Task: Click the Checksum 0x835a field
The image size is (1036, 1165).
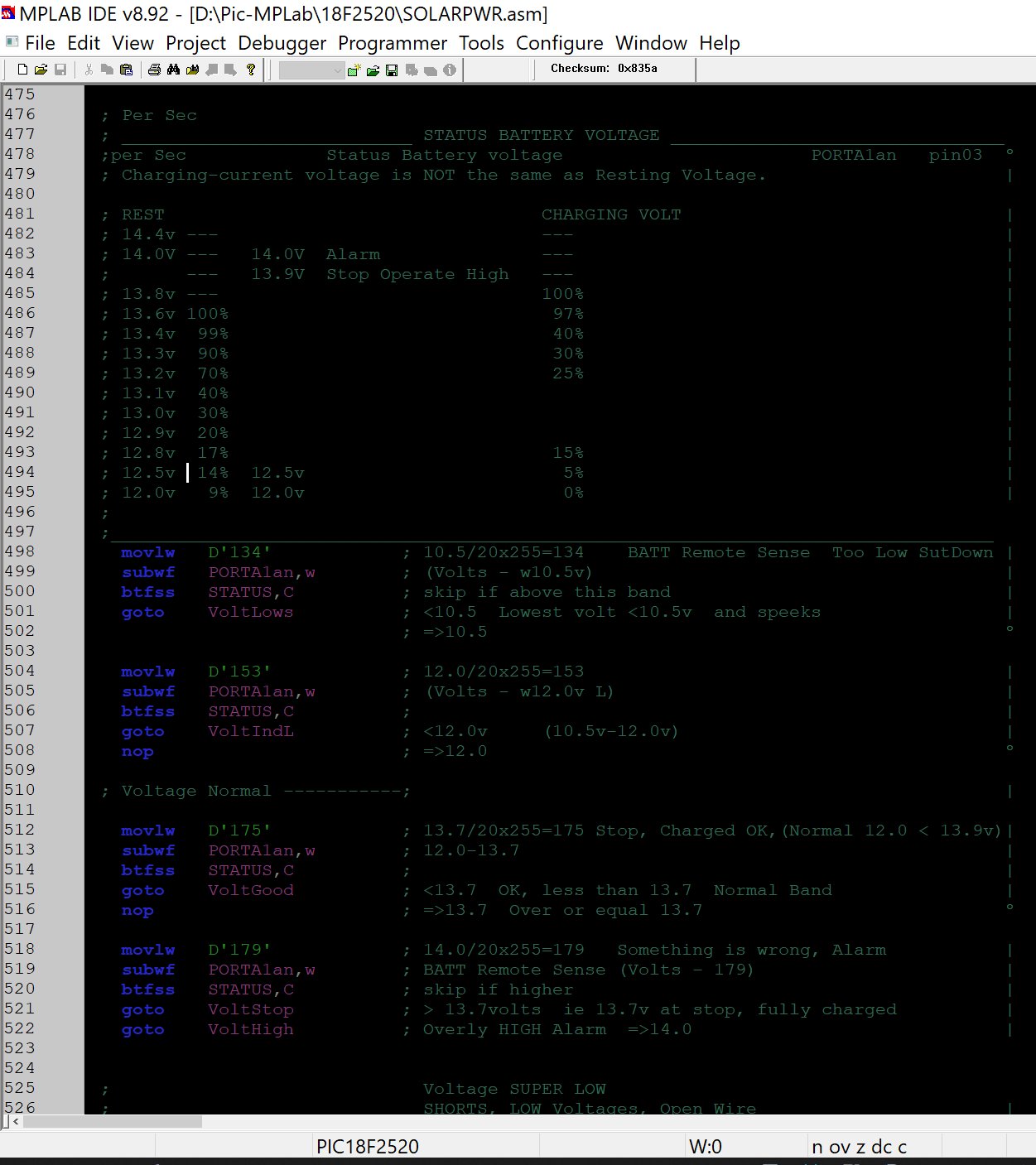Action: [x=612, y=69]
